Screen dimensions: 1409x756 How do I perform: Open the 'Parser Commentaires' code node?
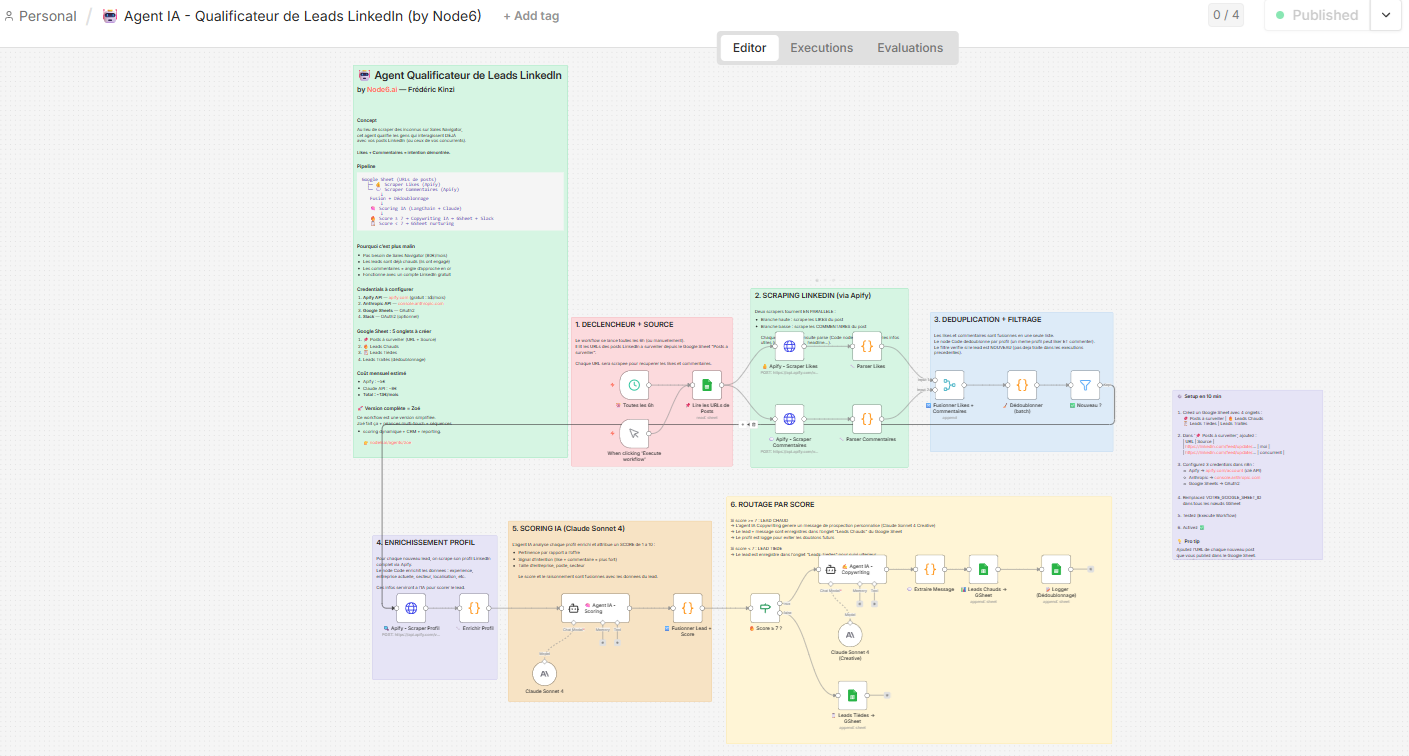(867, 418)
